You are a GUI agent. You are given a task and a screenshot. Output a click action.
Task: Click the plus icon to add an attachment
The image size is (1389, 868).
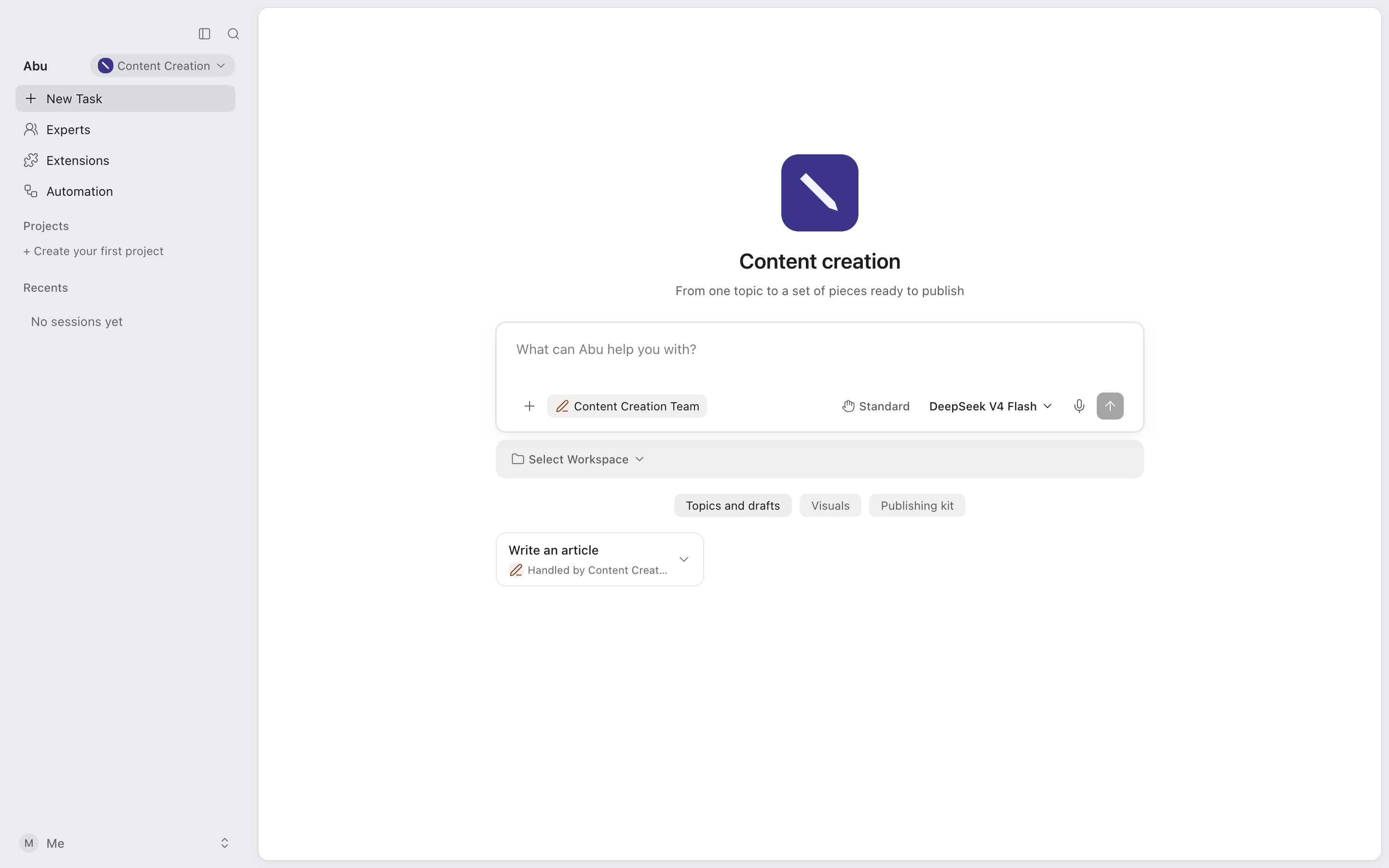[x=529, y=406]
